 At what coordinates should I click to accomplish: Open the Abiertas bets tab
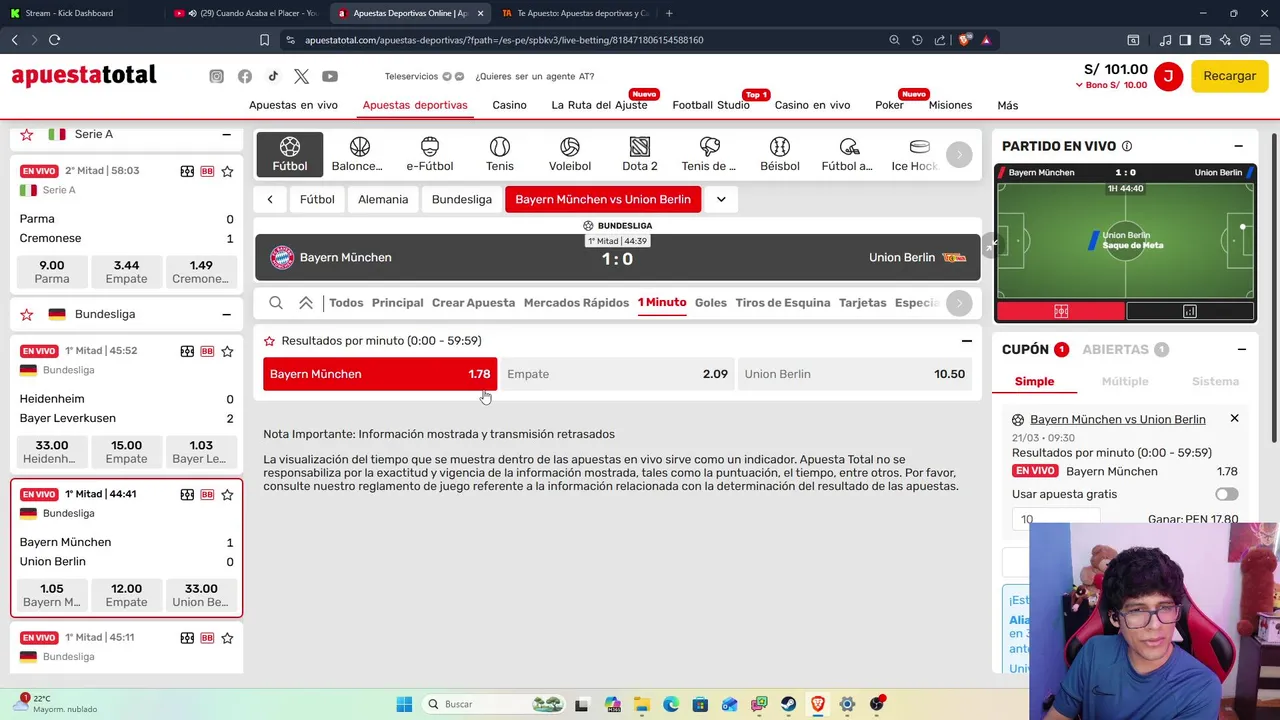pos(1125,350)
